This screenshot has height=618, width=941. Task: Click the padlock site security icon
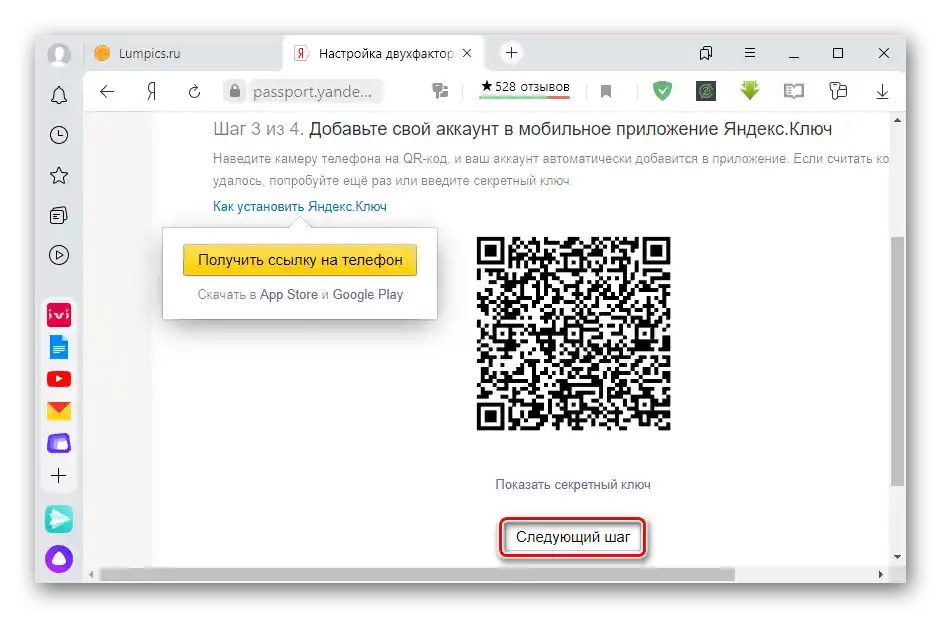[235, 91]
